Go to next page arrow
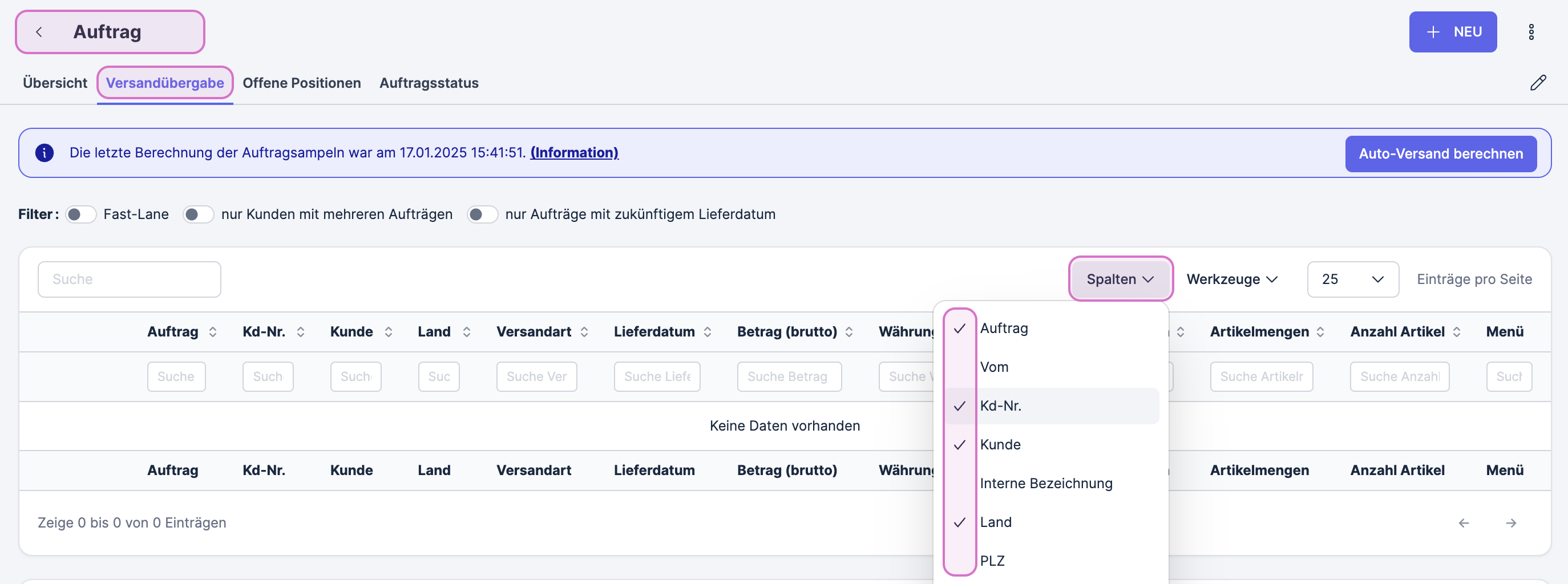 [1511, 523]
